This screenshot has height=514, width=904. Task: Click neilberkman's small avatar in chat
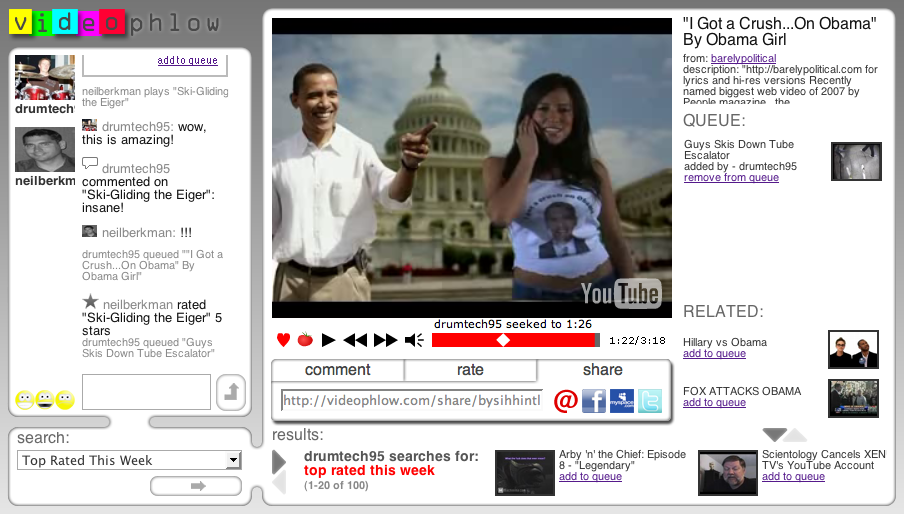pyautogui.click(x=89, y=231)
